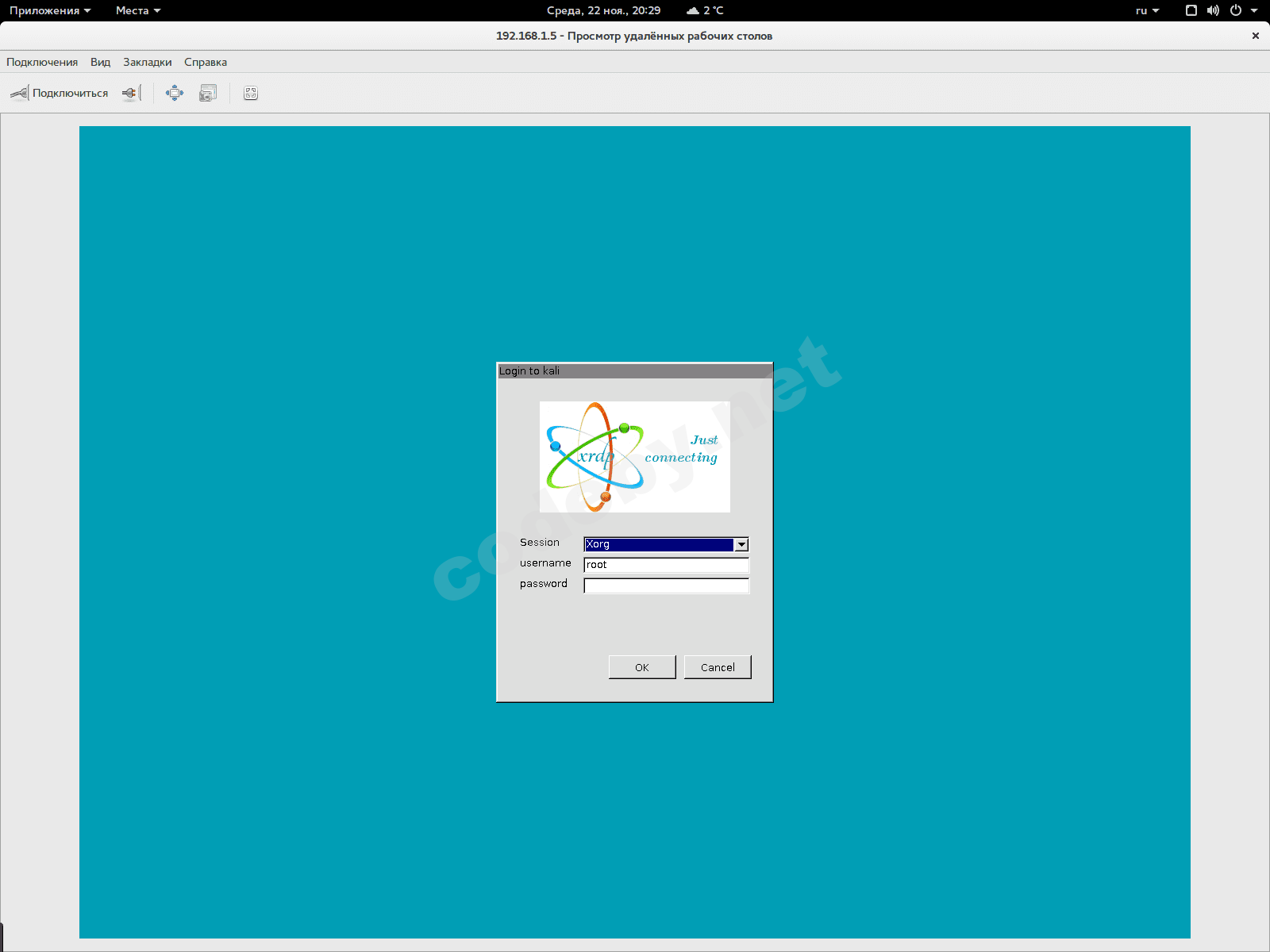The image size is (1270, 952).
Task: Click the weather indicator showing 2 °C
Action: (x=706, y=10)
